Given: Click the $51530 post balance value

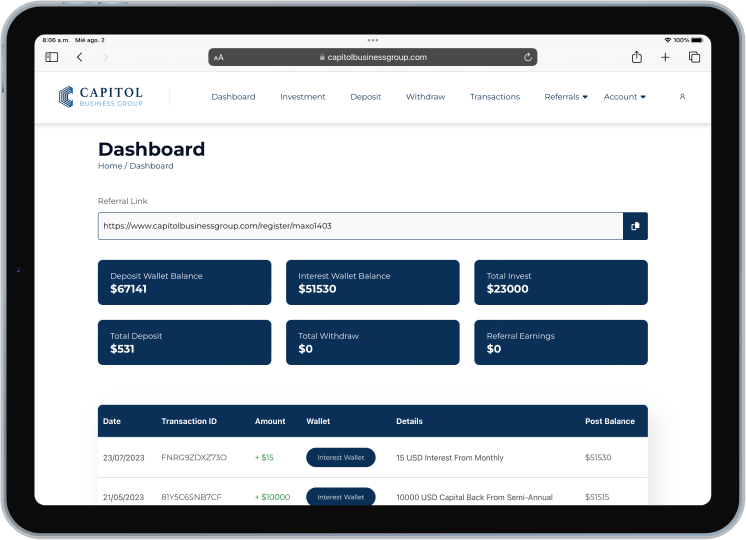Looking at the screenshot, I should tap(598, 457).
